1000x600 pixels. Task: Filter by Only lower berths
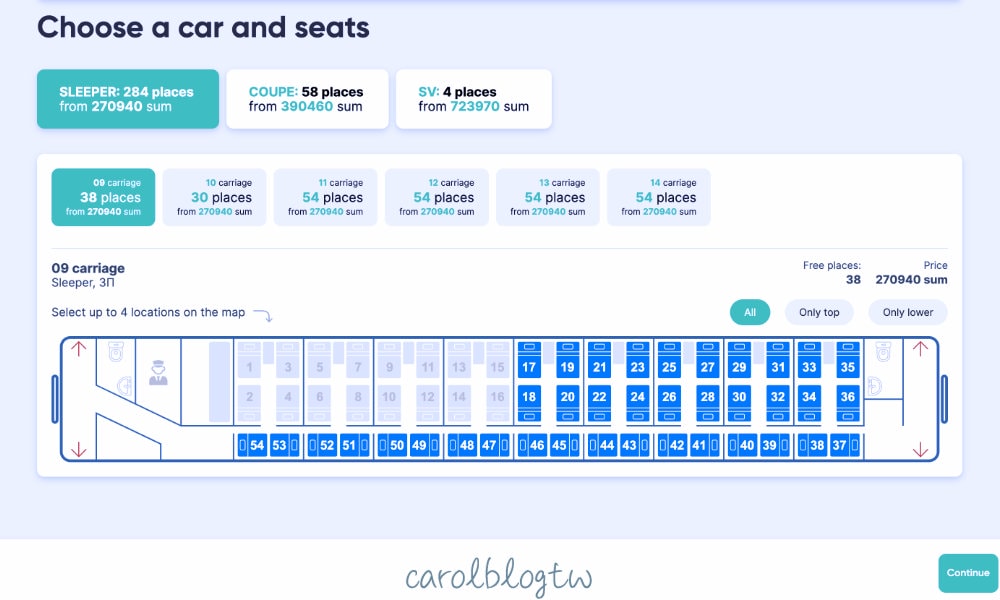[x=908, y=312]
